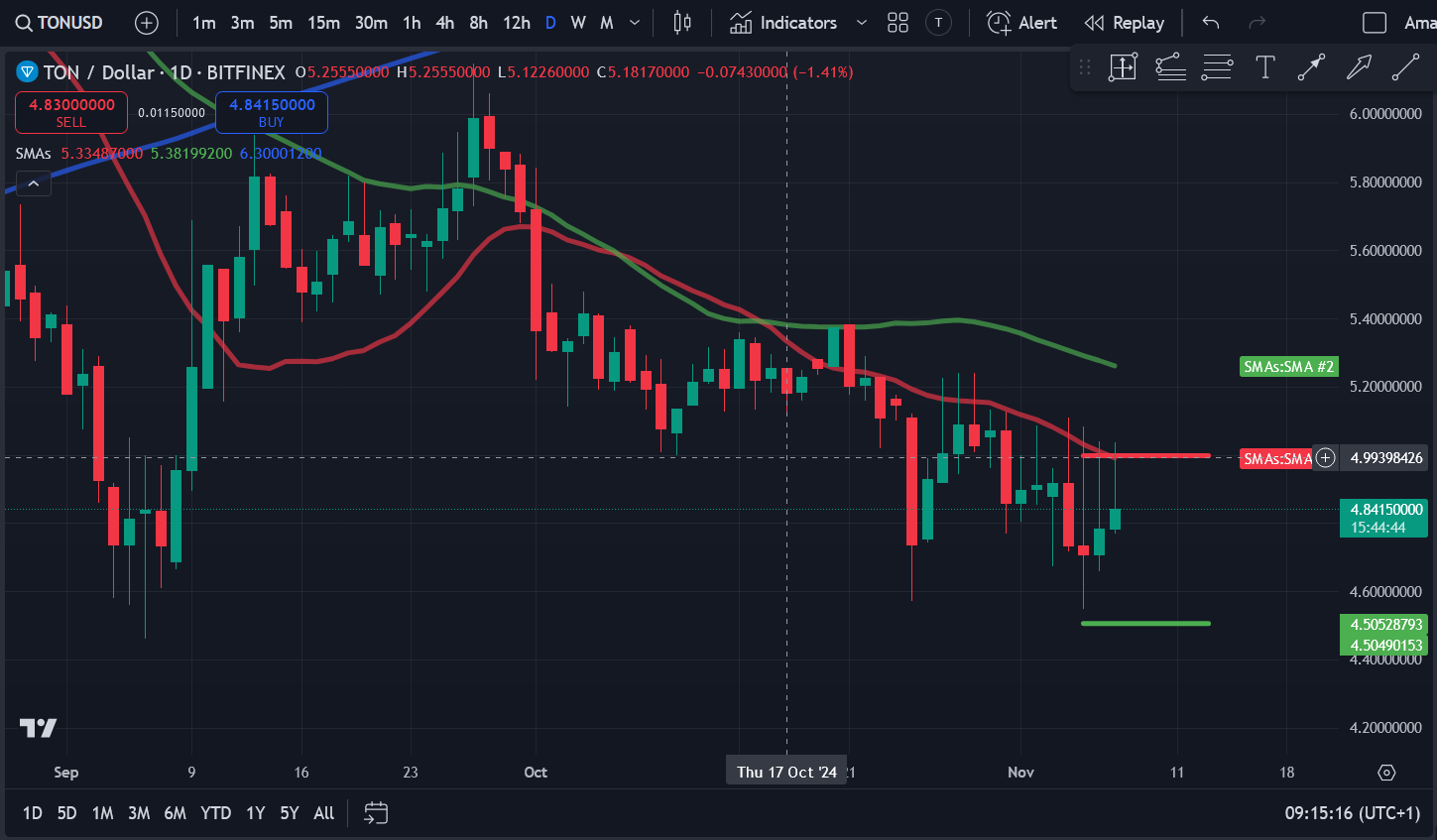Screen dimensions: 1437x840
Task: Click the add symbol to compare plus icon
Action: pyautogui.click(x=147, y=23)
